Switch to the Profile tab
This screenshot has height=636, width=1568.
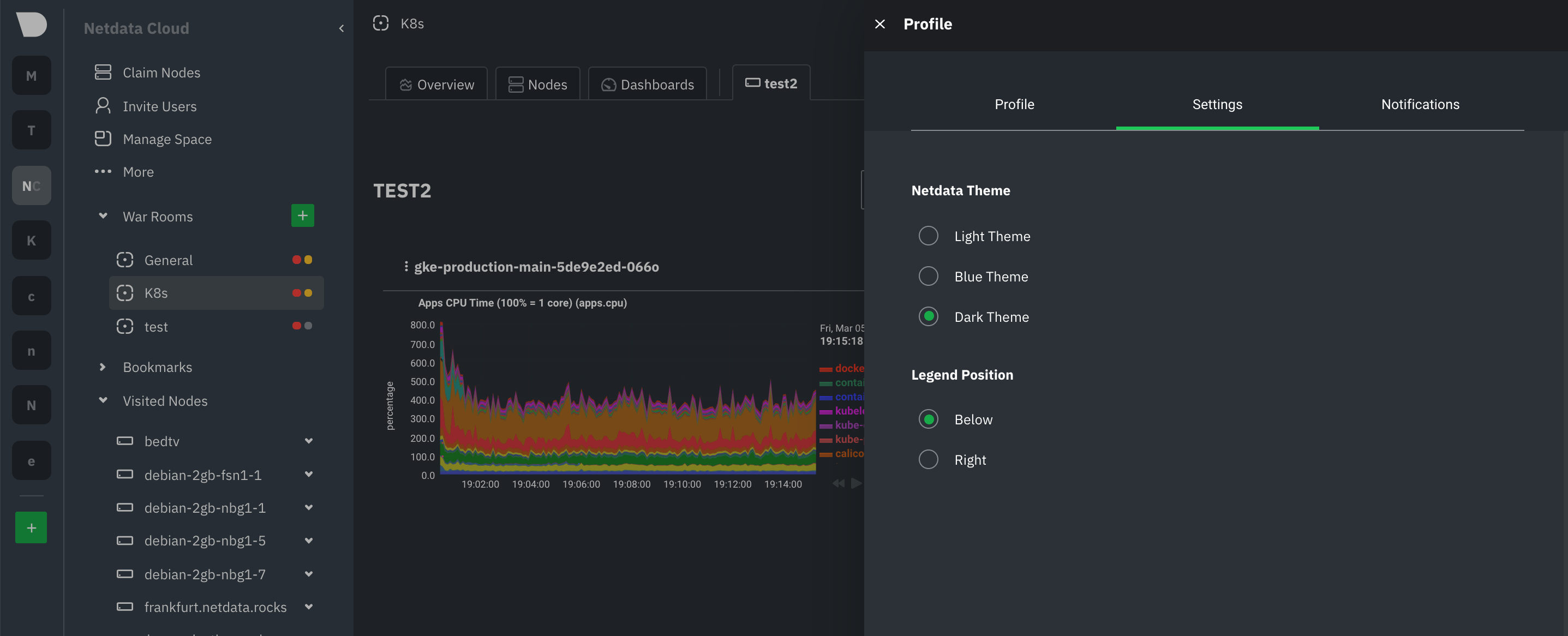pos(1014,104)
